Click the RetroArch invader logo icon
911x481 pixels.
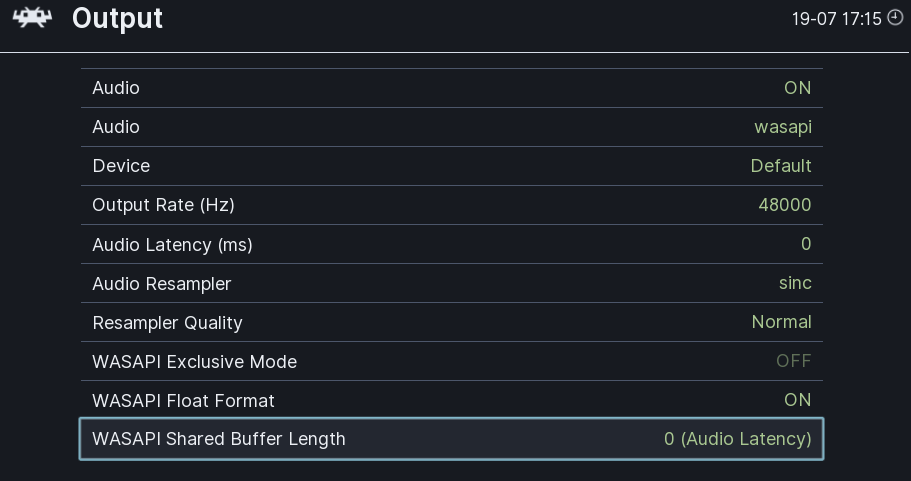tap(33, 18)
